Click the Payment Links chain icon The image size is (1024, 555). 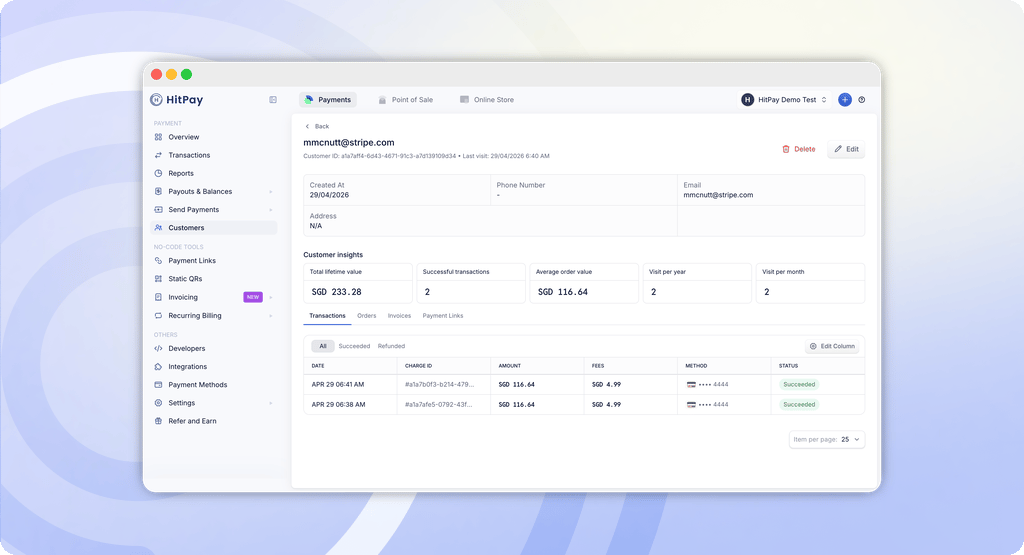pyautogui.click(x=158, y=261)
